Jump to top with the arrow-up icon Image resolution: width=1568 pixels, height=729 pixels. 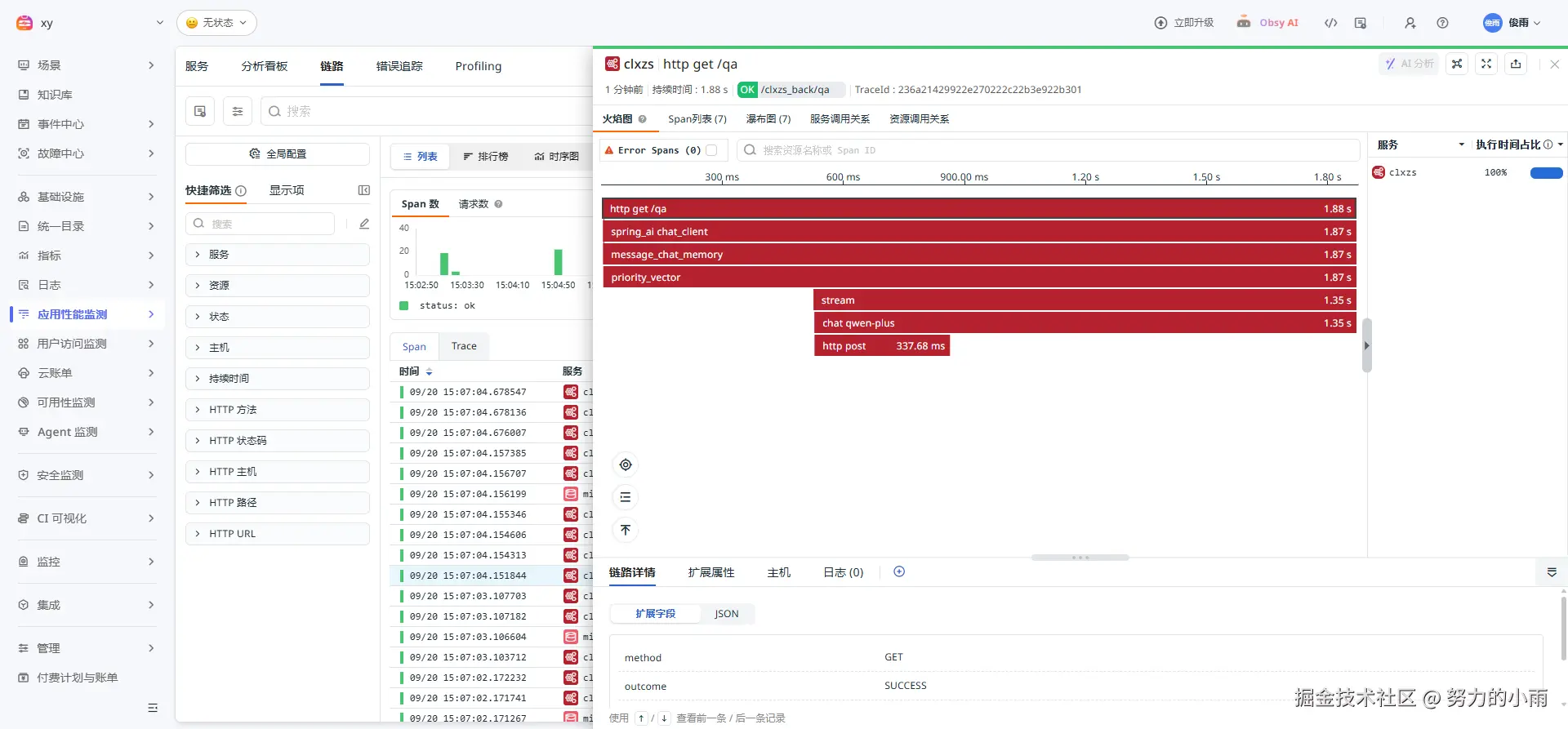tap(626, 530)
